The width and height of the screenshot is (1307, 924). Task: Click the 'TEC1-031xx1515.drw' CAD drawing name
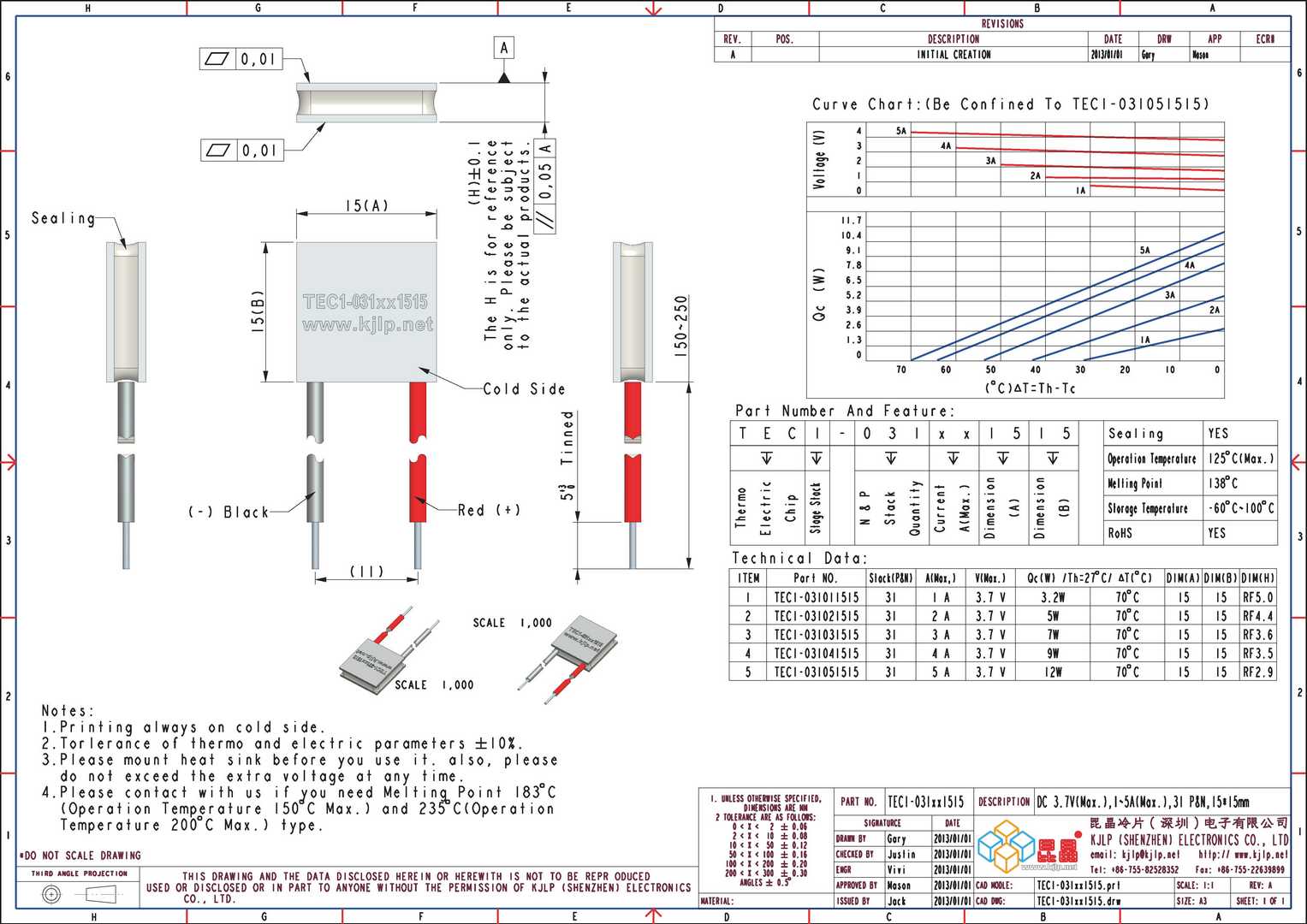1078,901
